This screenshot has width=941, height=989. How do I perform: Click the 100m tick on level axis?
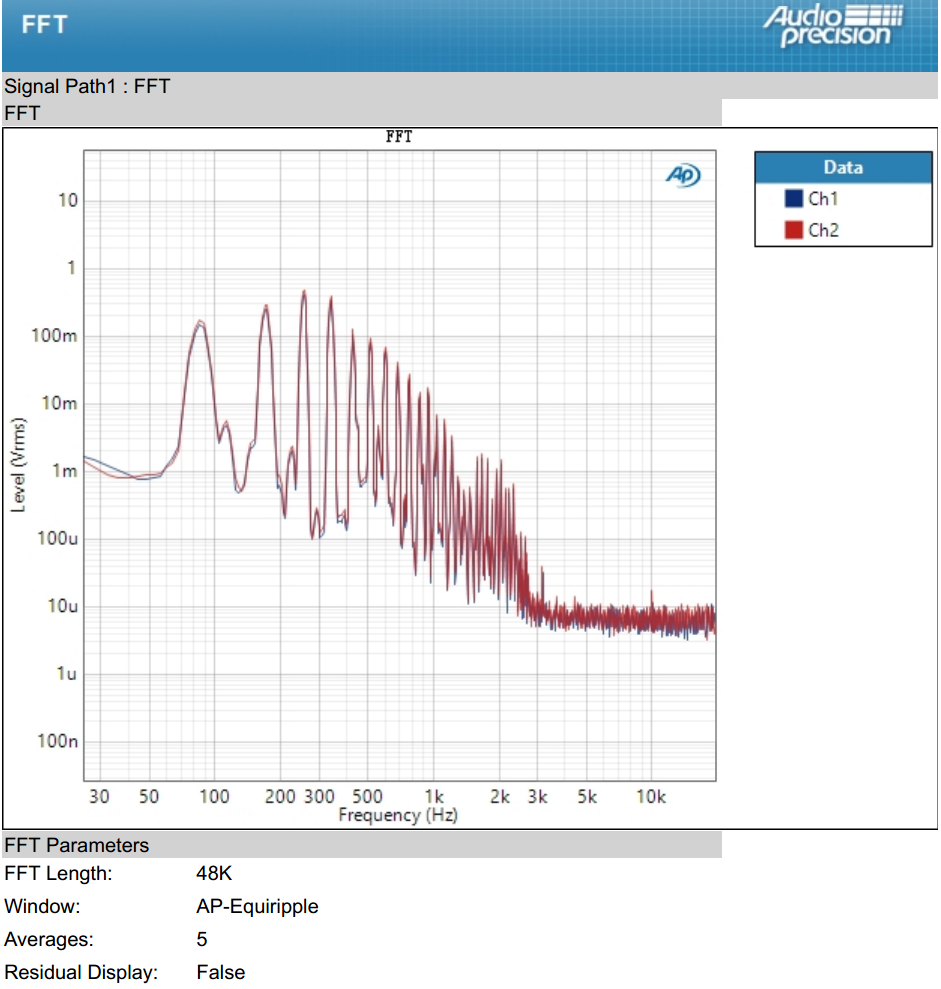pyautogui.click(x=54, y=336)
